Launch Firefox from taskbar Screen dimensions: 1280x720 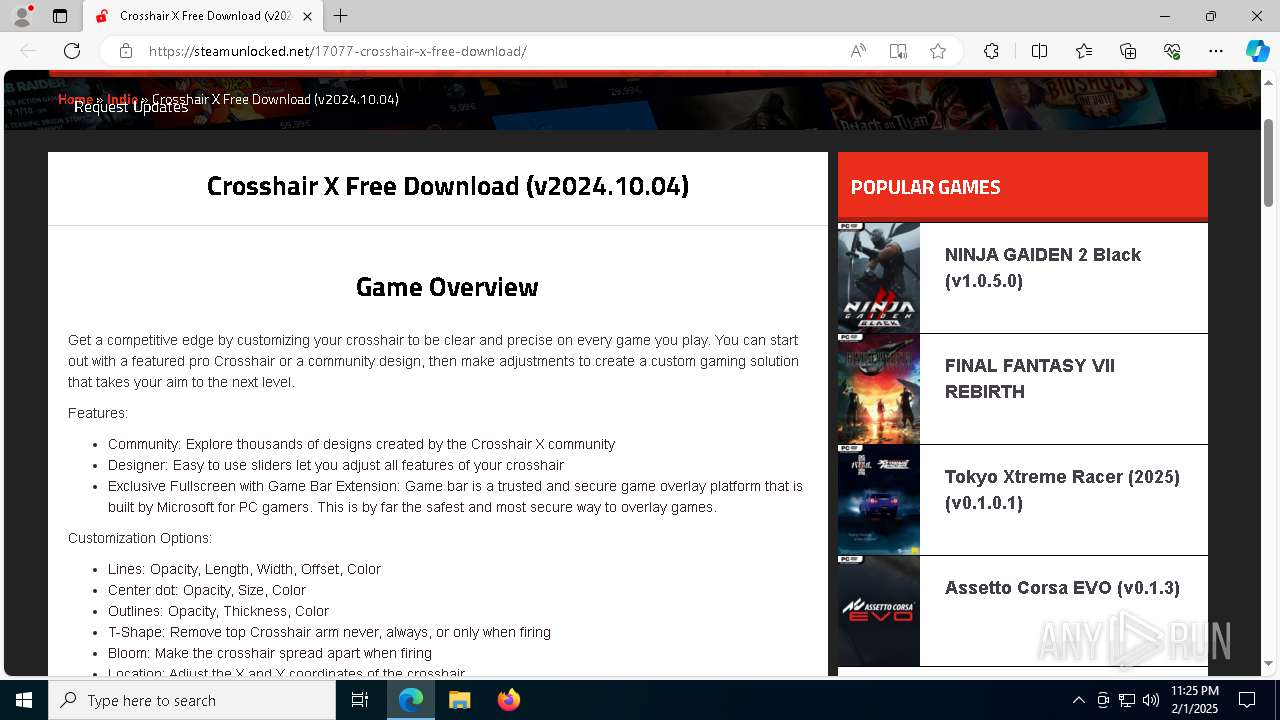tap(509, 700)
